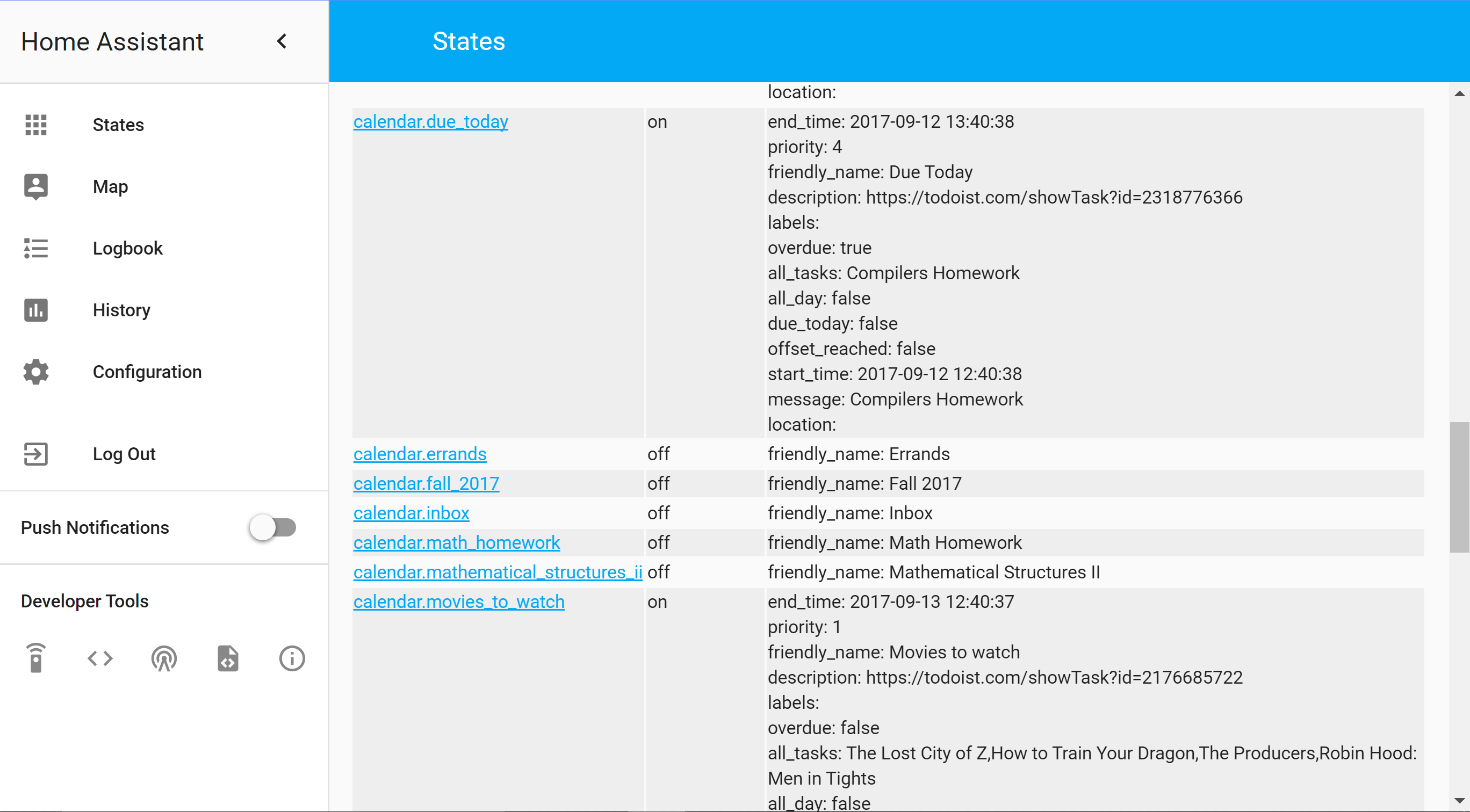Open the calendar.math_homework entity link
Image resolution: width=1470 pixels, height=812 pixels.
click(x=457, y=542)
